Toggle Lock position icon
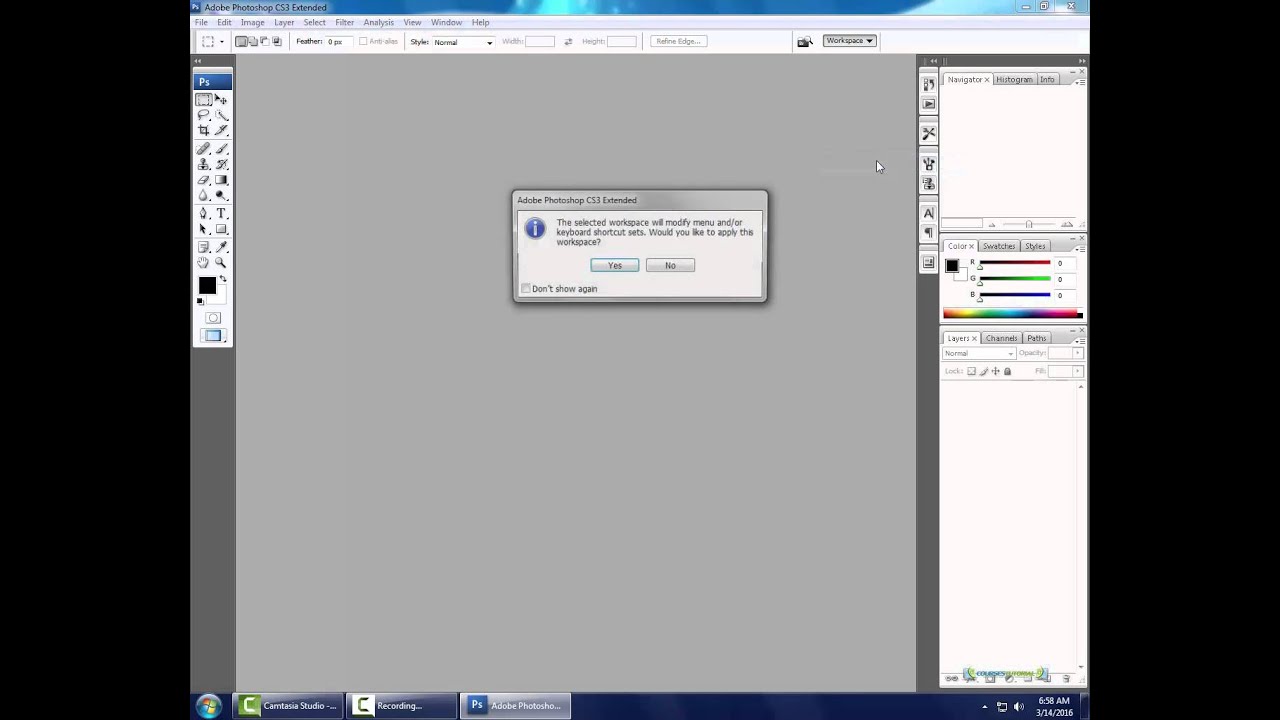Screen dimensions: 1280x720 pos(995,372)
